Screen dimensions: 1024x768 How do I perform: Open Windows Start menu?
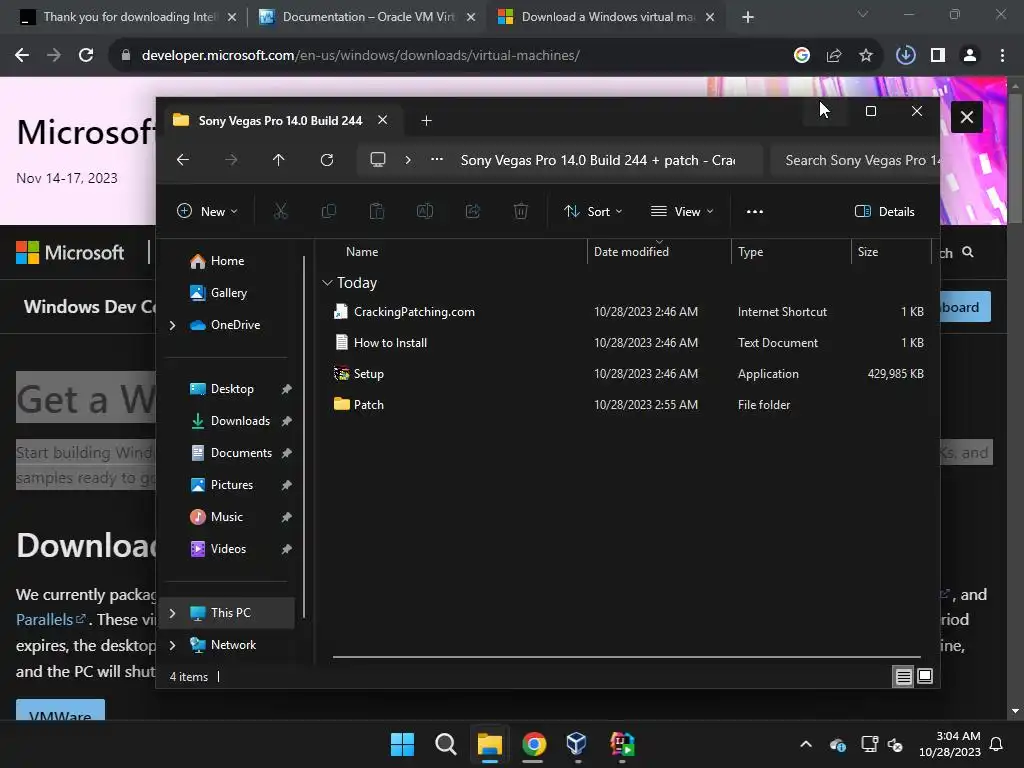(x=402, y=744)
